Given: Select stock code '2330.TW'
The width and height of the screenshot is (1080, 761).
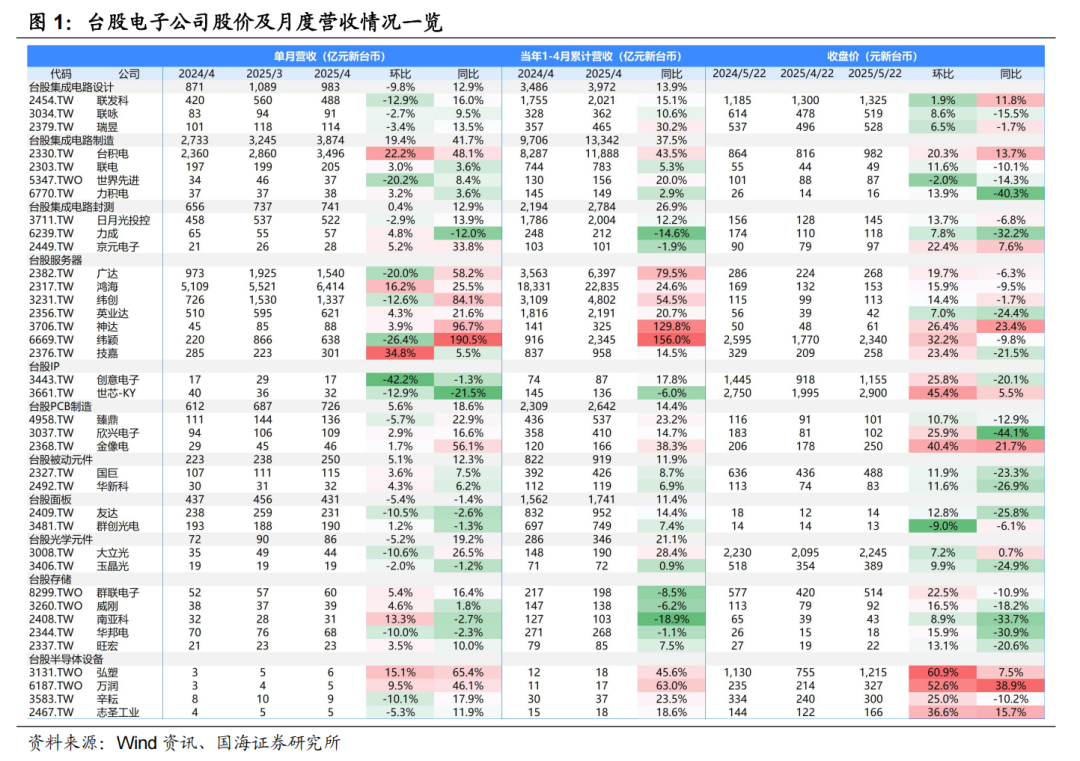Looking at the screenshot, I should click(x=51, y=154).
